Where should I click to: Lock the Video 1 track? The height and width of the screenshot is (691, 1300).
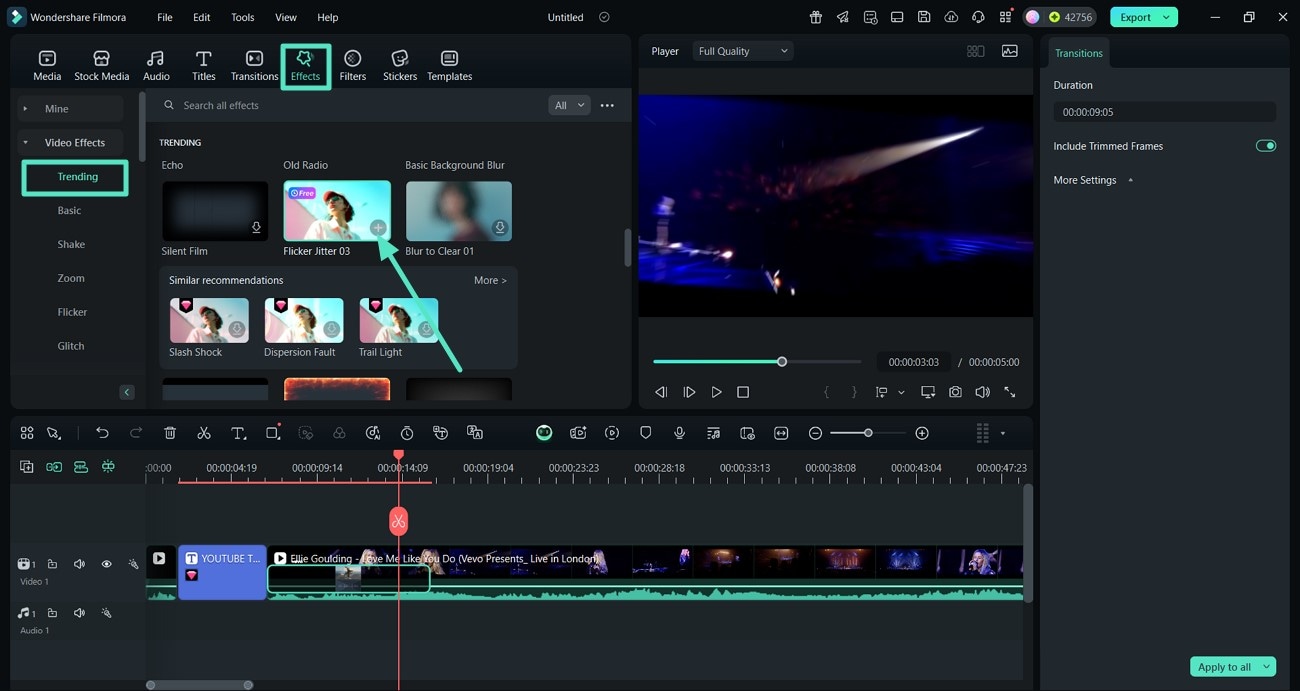tap(52, 564)
